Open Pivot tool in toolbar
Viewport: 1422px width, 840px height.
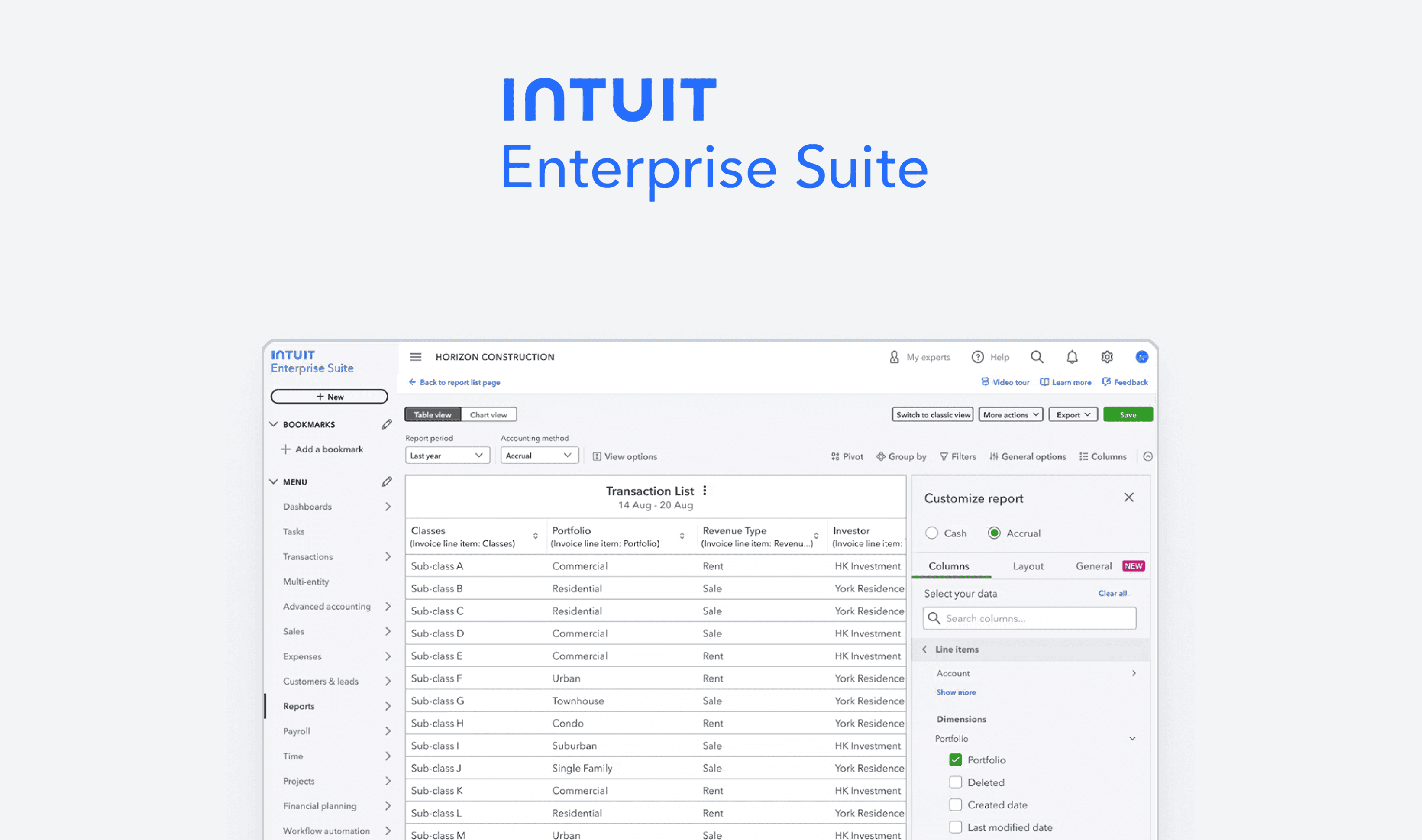(847, 456)
